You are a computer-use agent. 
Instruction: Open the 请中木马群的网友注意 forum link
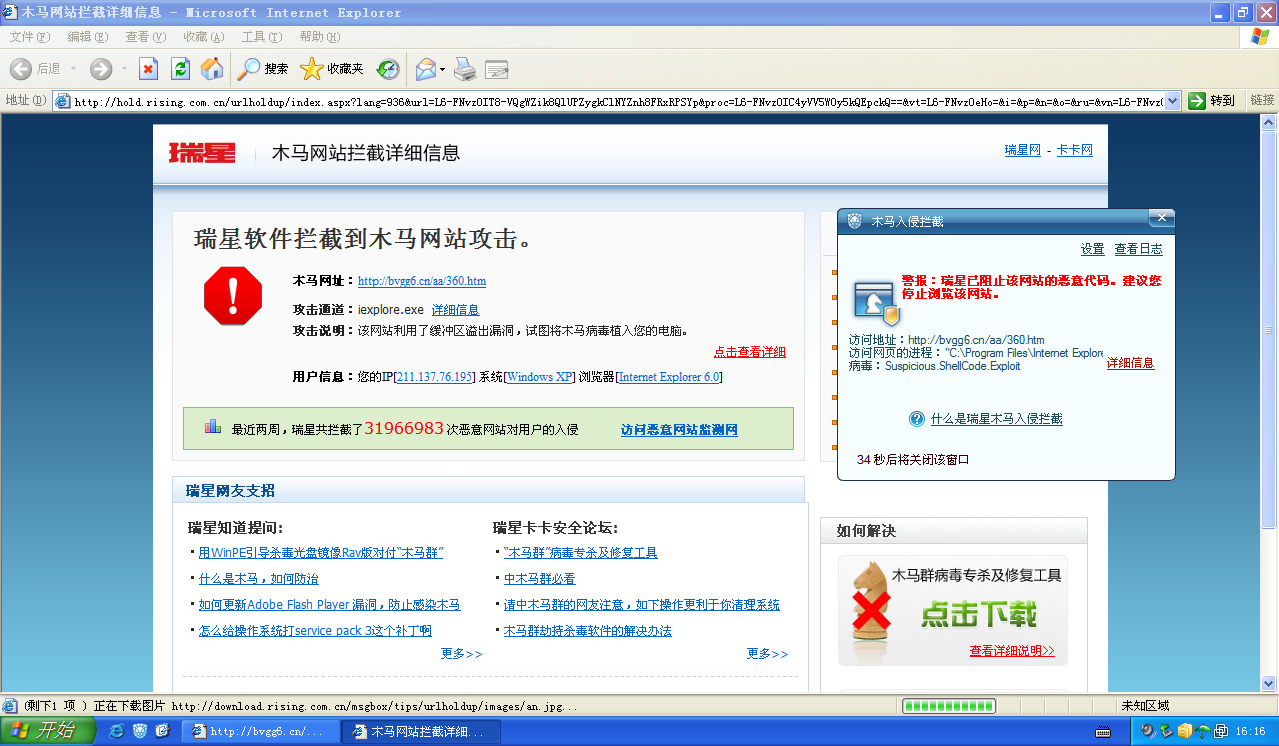[642, 605]
